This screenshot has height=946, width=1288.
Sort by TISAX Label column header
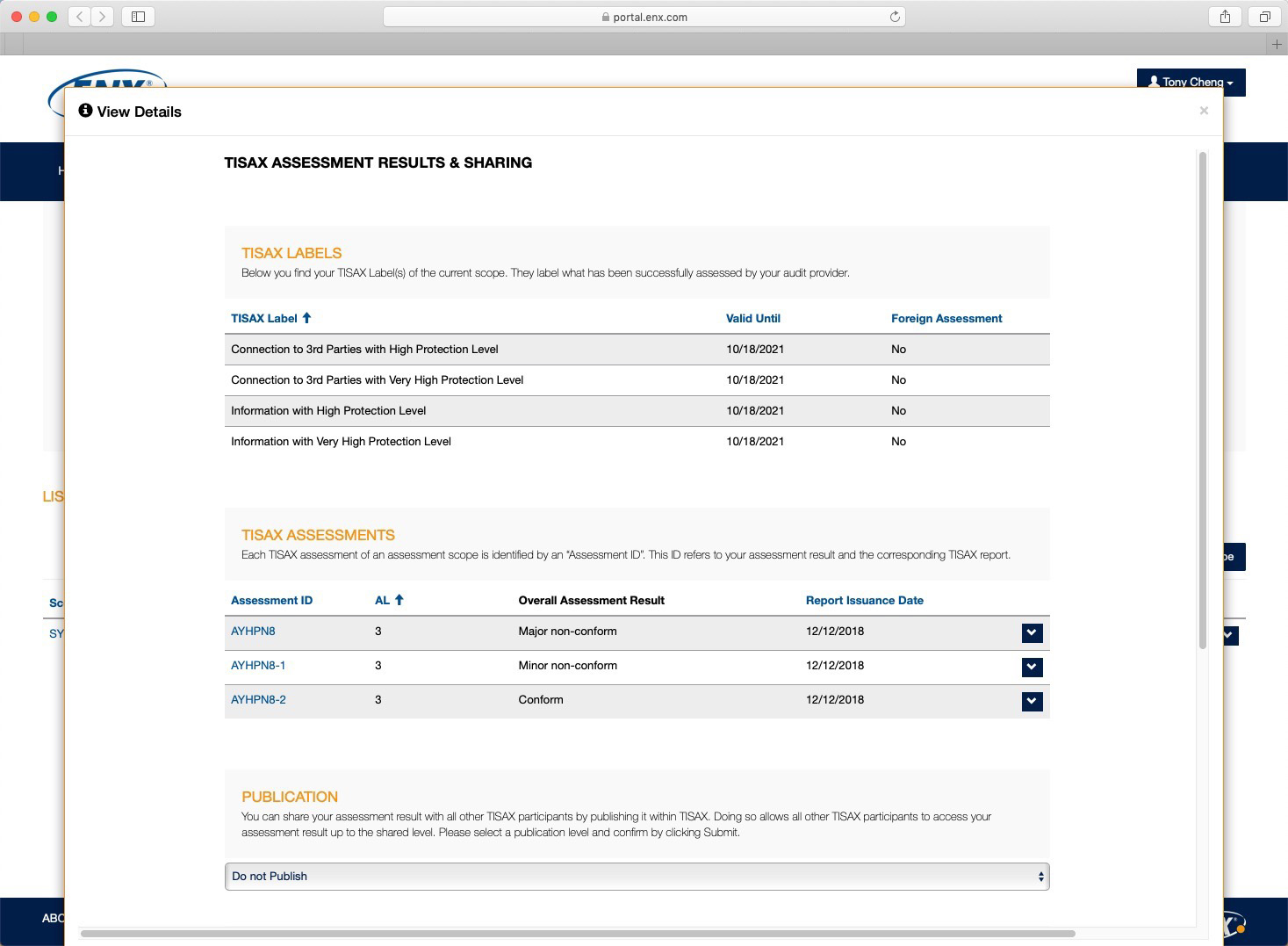click(263, 318)
